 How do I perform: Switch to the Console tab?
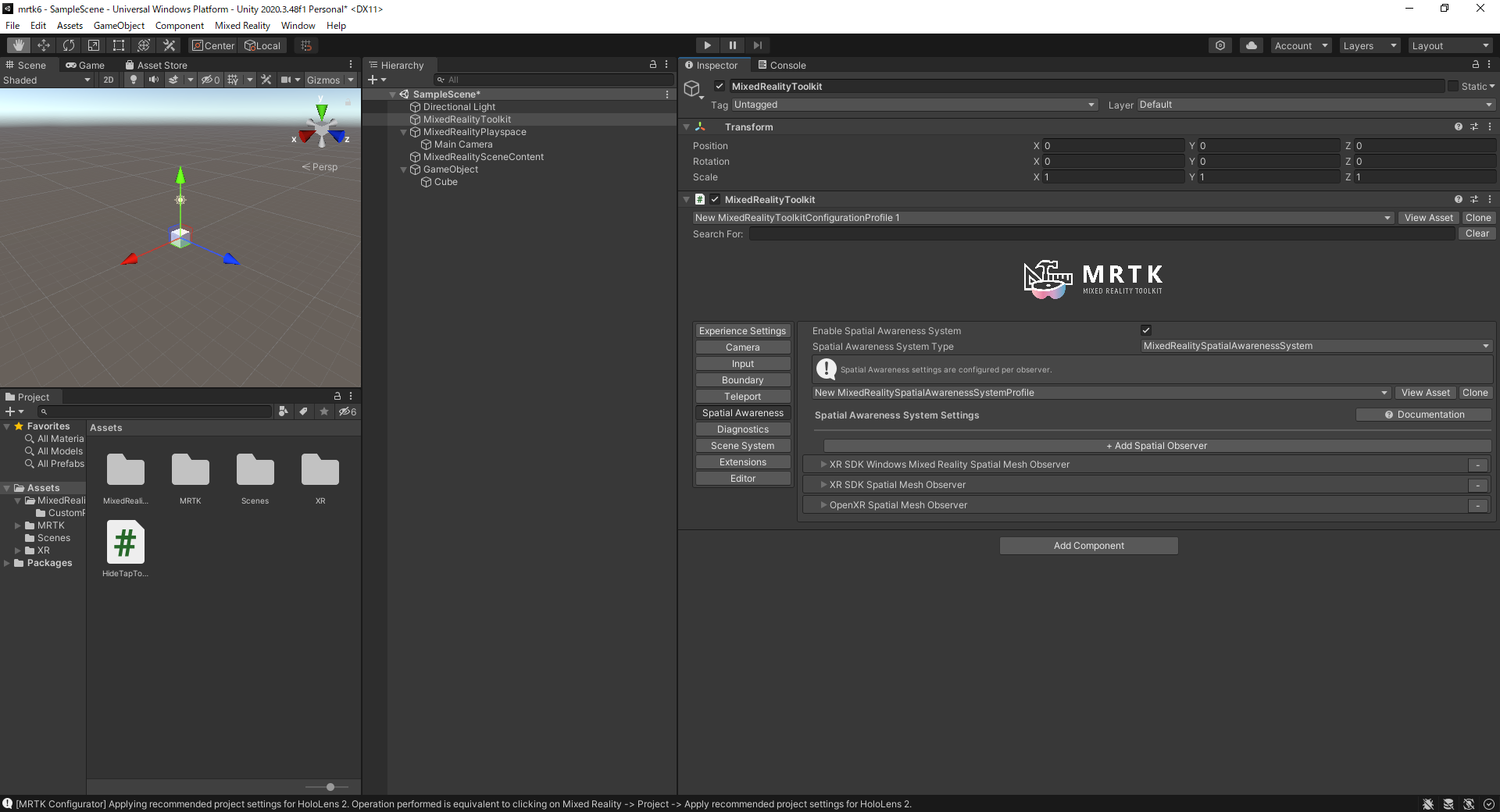781,65
